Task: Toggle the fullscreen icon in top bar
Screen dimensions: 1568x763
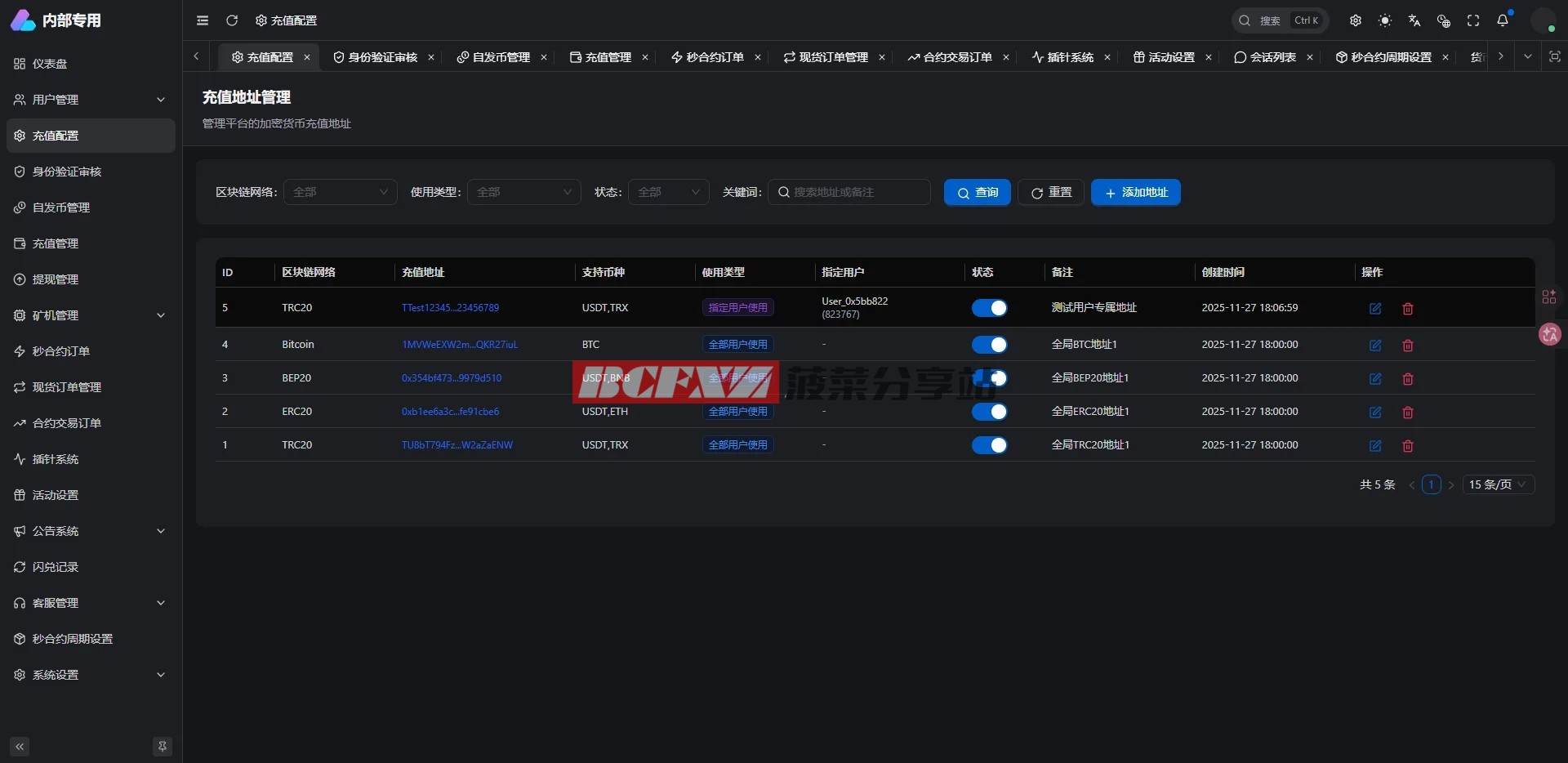Action: coord(1473,20)
